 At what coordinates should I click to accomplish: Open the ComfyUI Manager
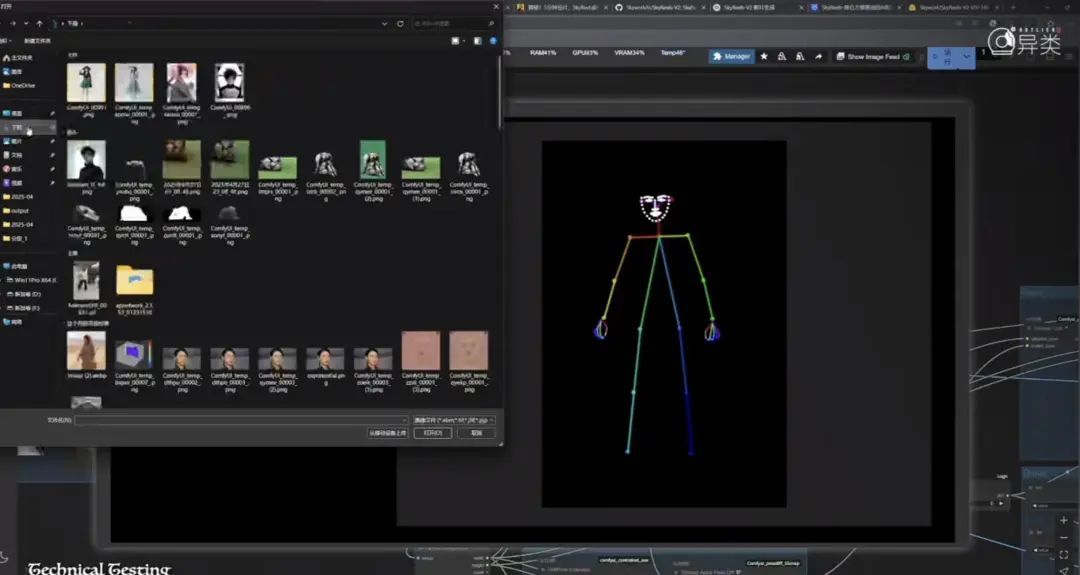click(x=732, y=56)
